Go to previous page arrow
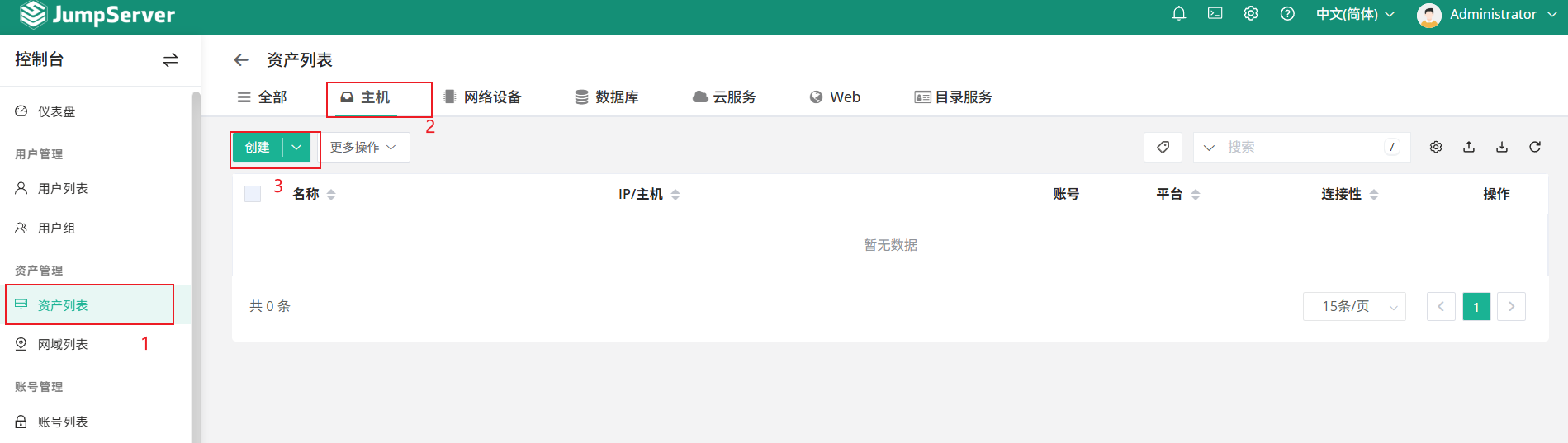 click(x=1441, y=306)
